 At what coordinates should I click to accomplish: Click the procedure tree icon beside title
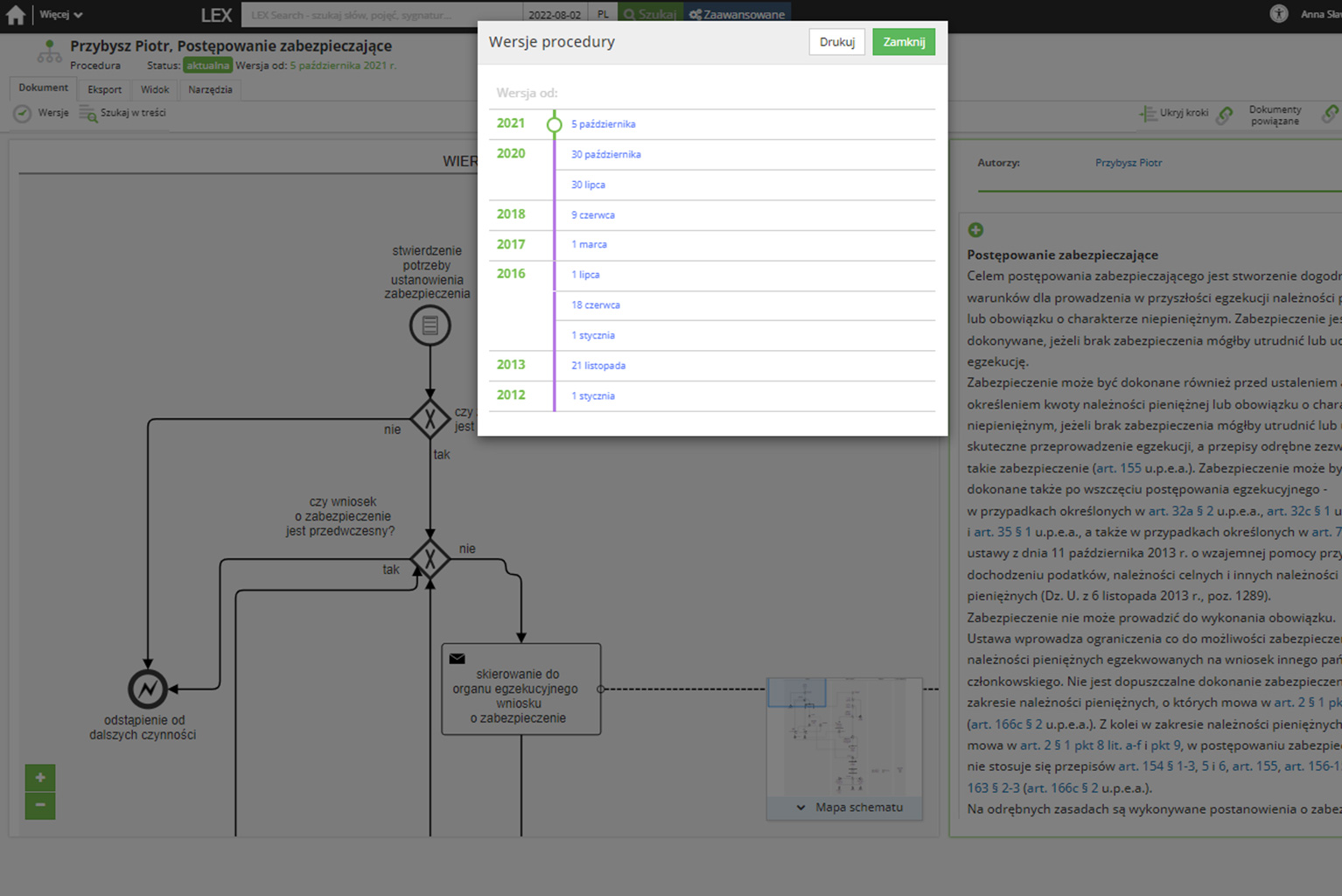coord(49,52)
